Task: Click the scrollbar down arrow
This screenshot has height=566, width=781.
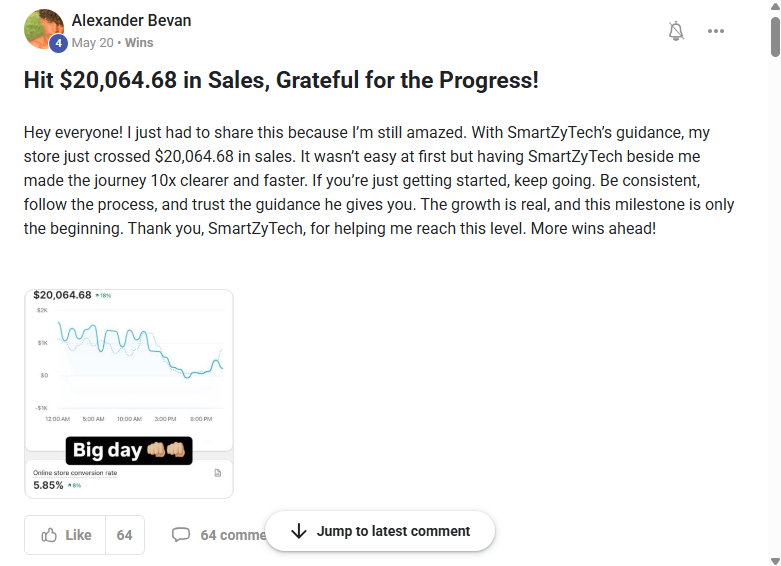Action: (x=774, y=558)
